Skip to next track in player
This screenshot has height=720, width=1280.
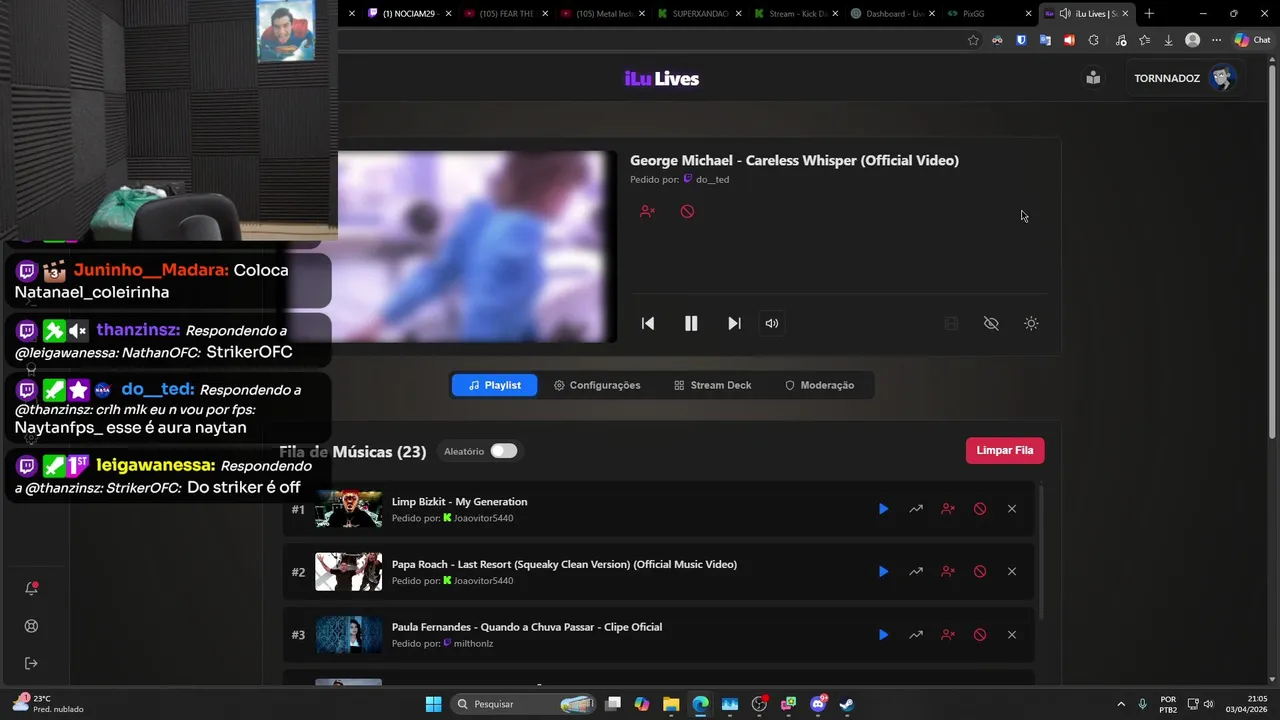point(734,323)
